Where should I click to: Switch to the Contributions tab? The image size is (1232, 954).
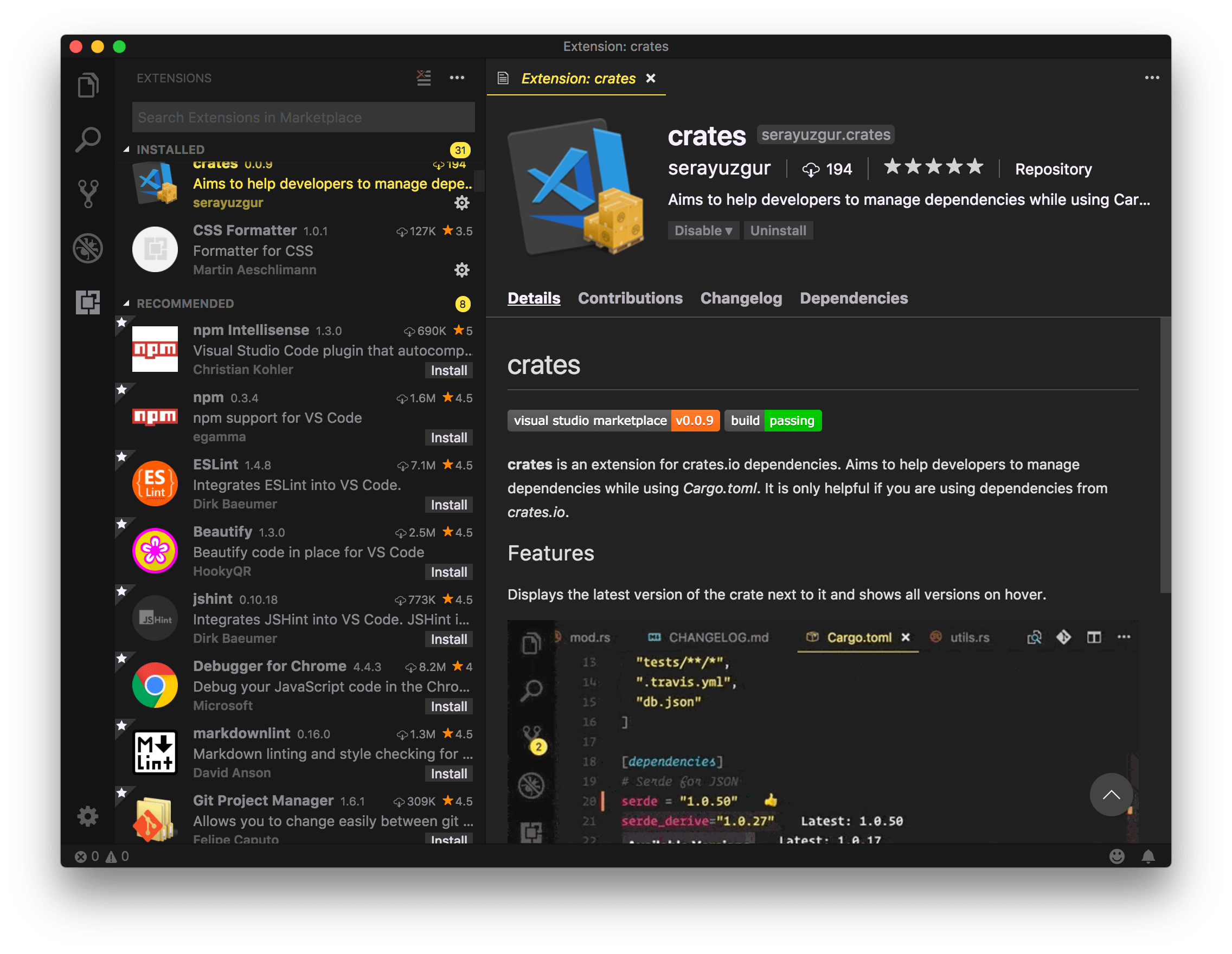630,298
